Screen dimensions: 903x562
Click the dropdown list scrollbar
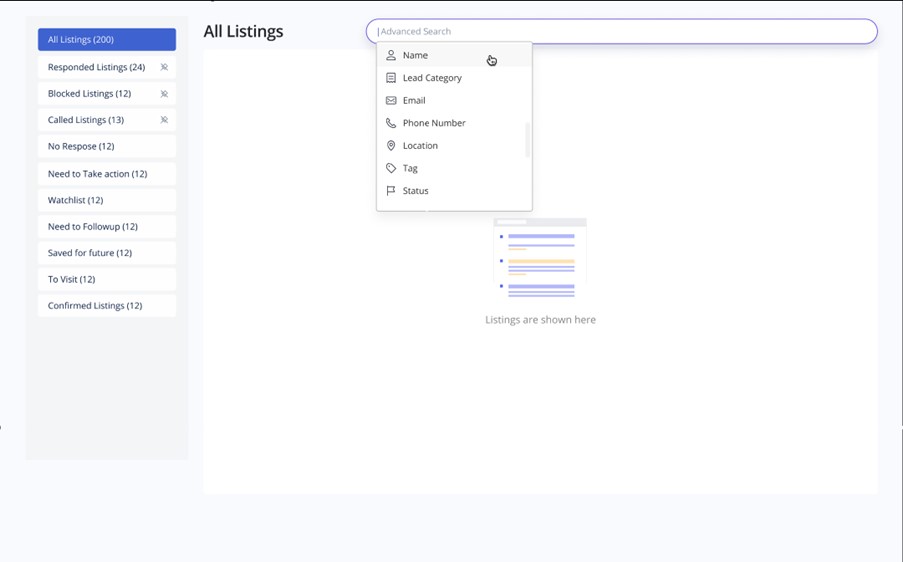(x=527, y=140)
